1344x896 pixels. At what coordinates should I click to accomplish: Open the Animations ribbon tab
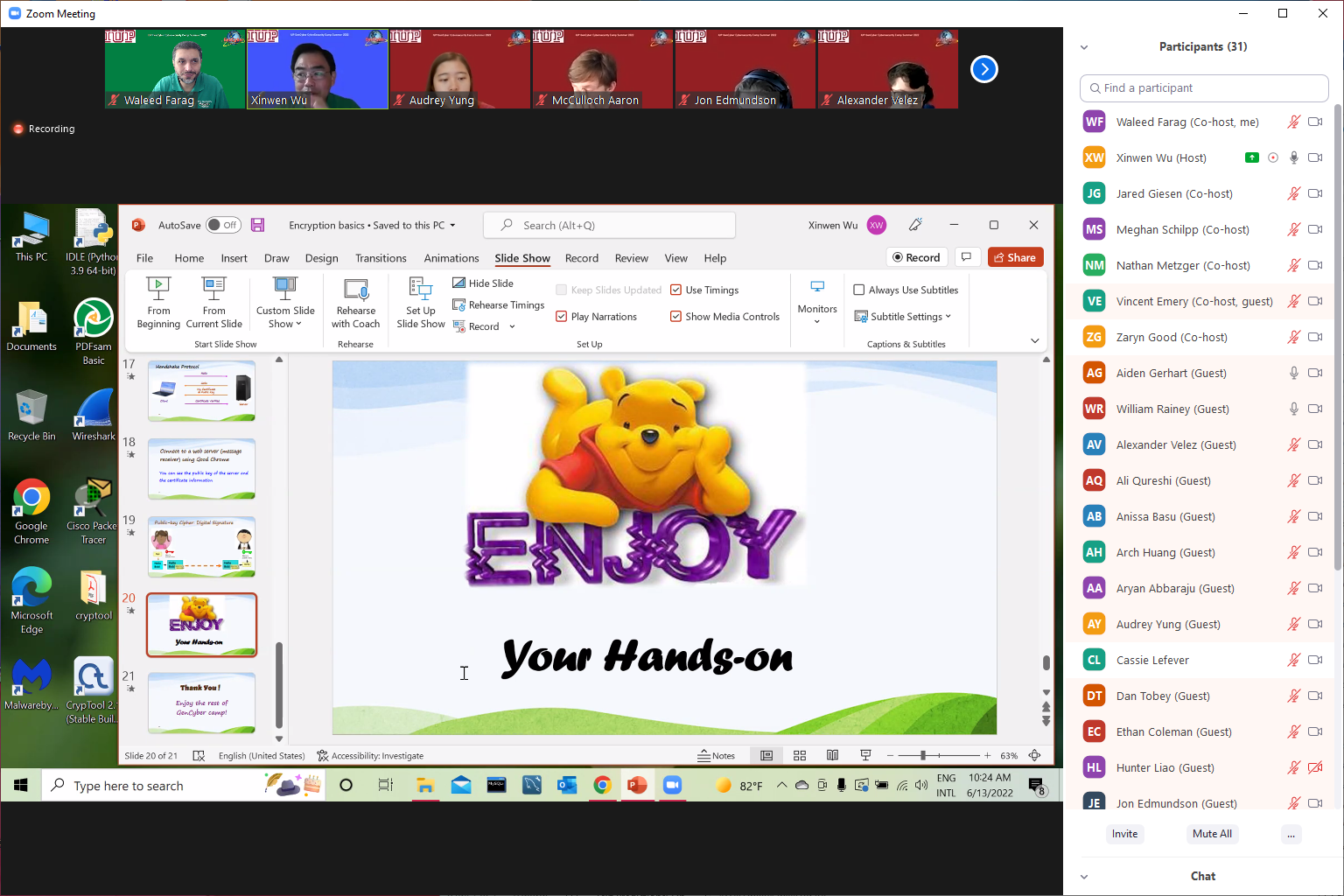[x=451, y=258]
